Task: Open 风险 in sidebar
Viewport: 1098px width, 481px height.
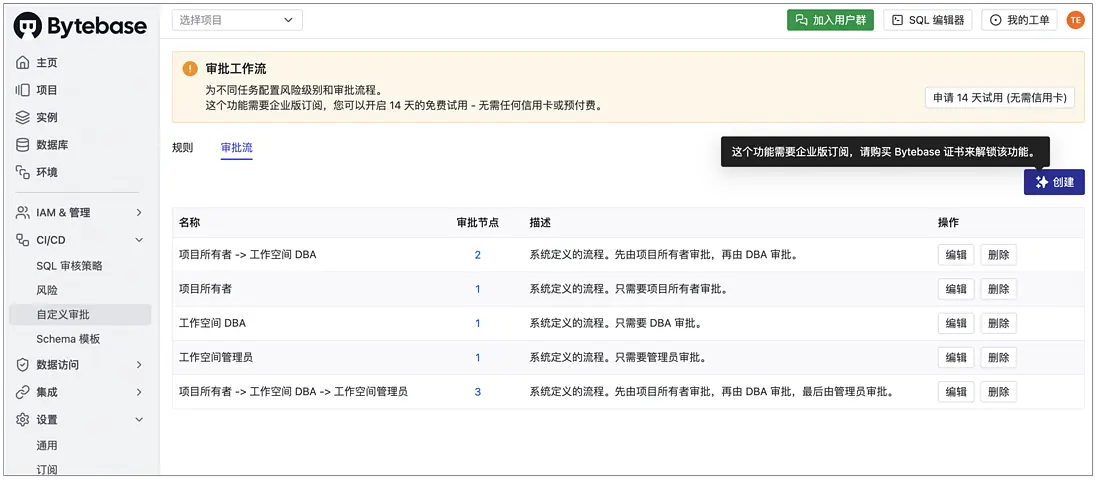Action: click(x=47, y=290)
